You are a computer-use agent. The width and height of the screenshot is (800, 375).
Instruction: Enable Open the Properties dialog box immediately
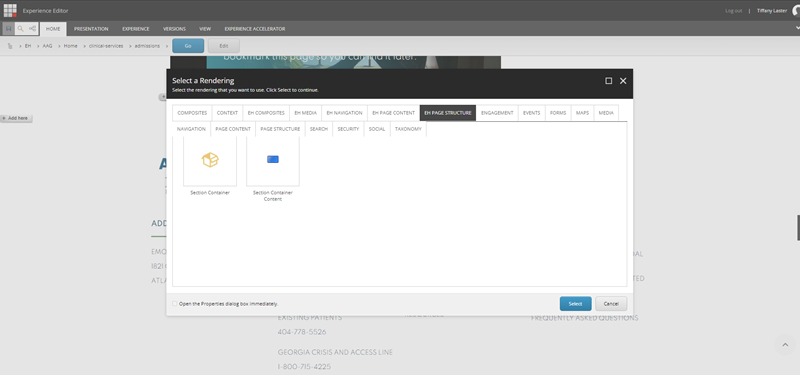click(x=175, y=304)
